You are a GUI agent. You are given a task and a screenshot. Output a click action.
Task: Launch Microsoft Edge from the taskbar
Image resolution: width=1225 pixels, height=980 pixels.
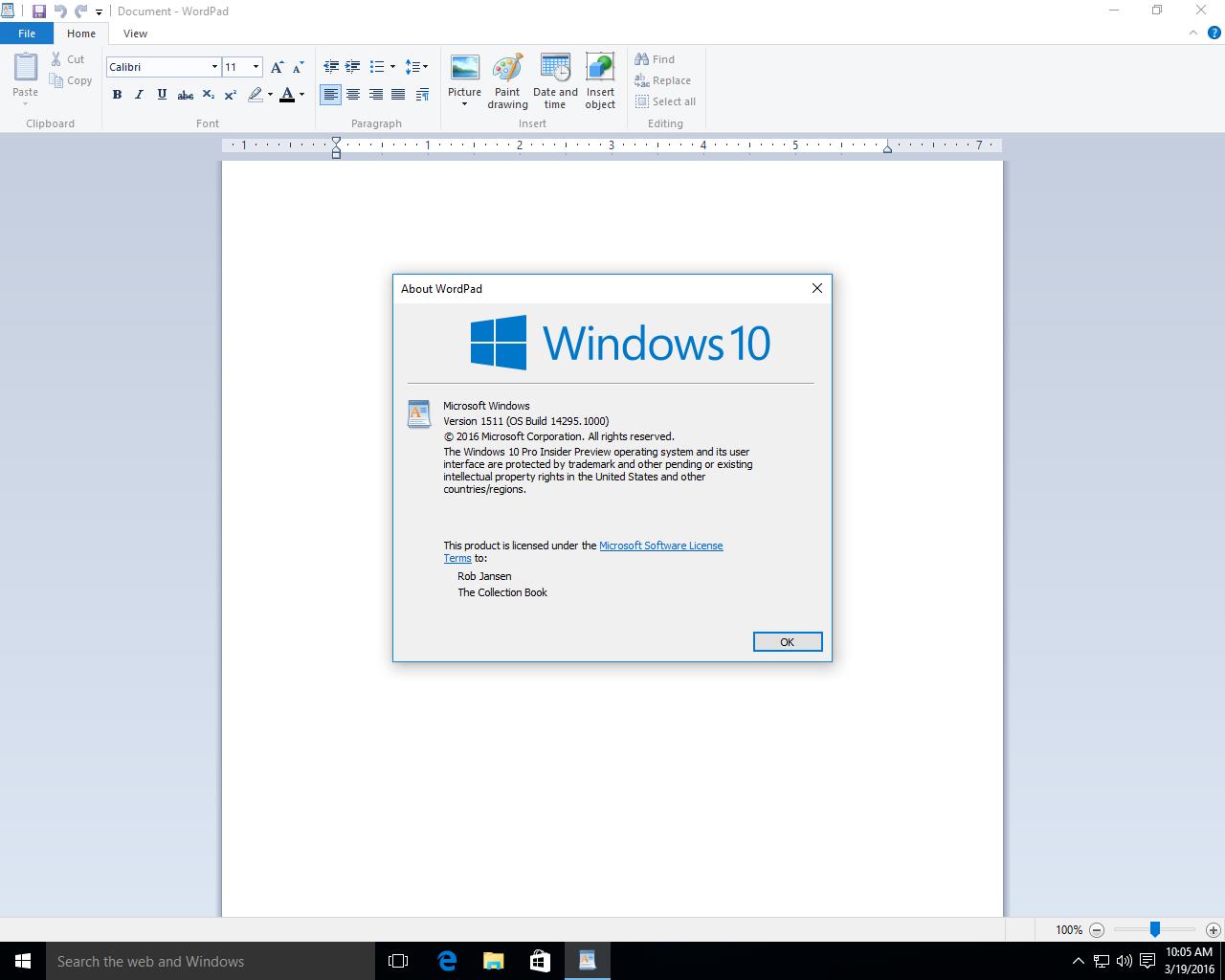[447, 961]
